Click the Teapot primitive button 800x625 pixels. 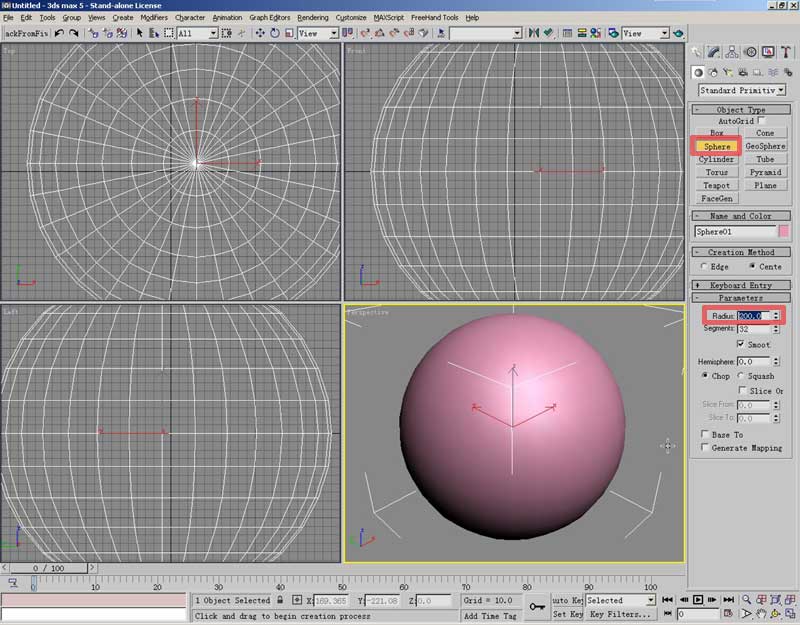pyautogui.click(x=717, y=185)
